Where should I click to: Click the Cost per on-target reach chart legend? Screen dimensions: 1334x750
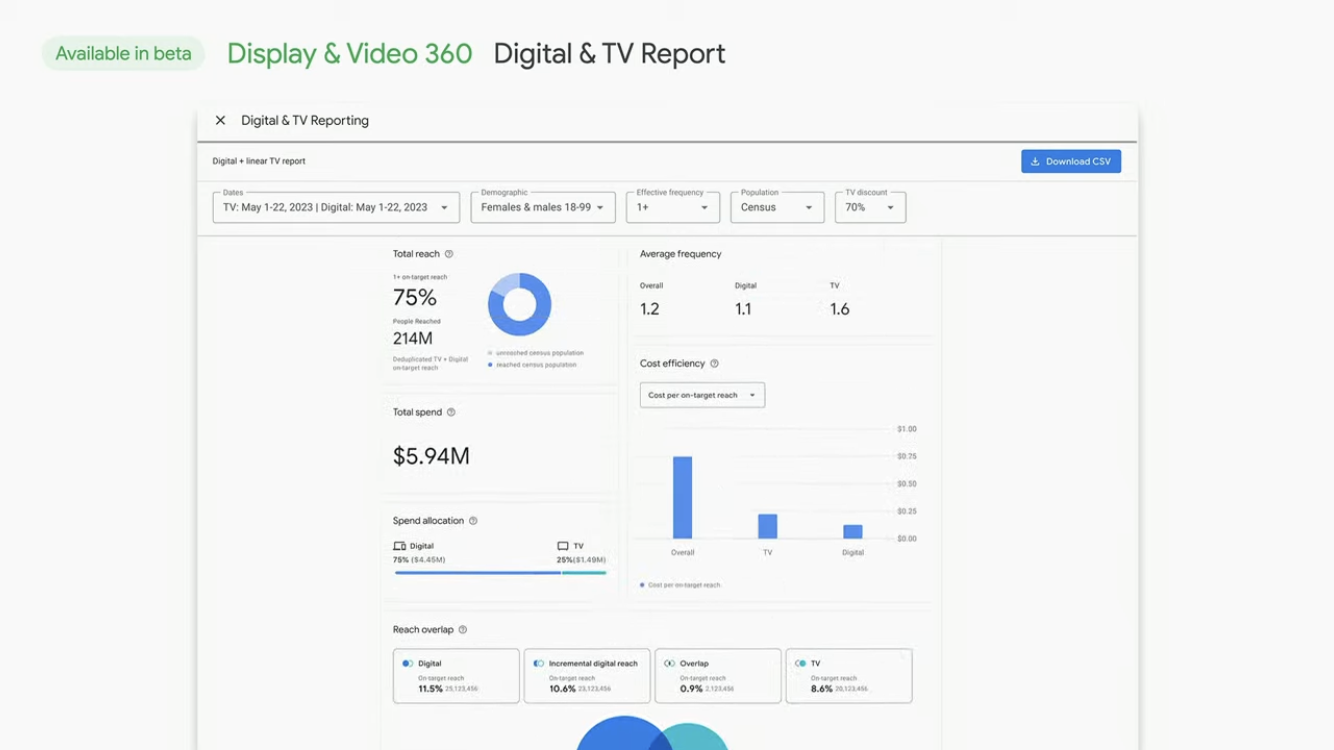point(680,585)
